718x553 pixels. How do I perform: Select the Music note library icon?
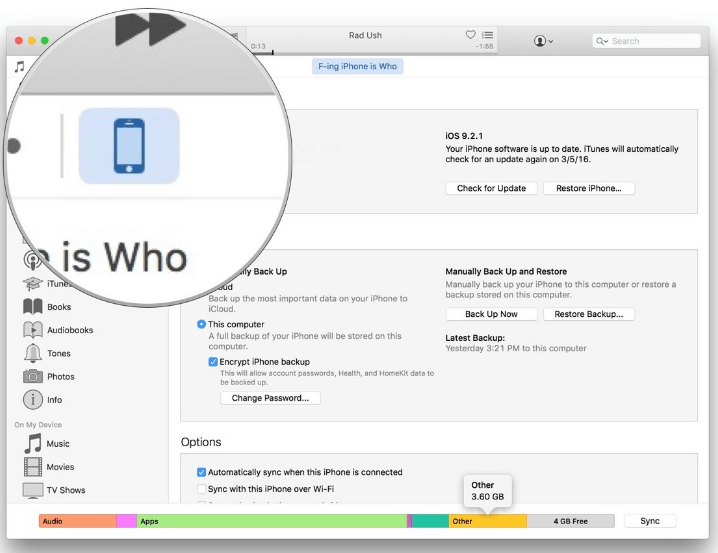(x=19, y=67)
